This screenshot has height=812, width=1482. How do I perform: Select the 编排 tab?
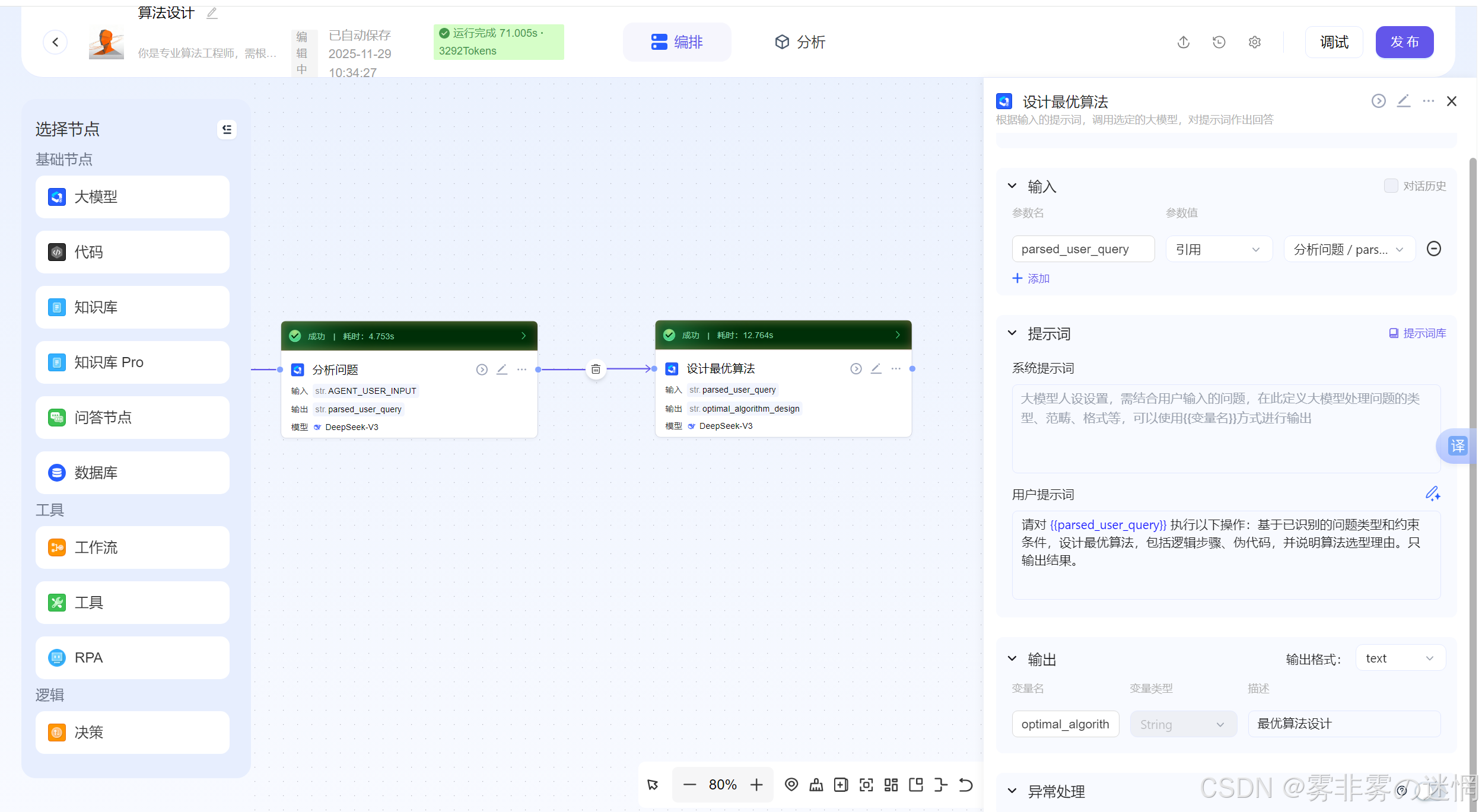pos(676,42)
